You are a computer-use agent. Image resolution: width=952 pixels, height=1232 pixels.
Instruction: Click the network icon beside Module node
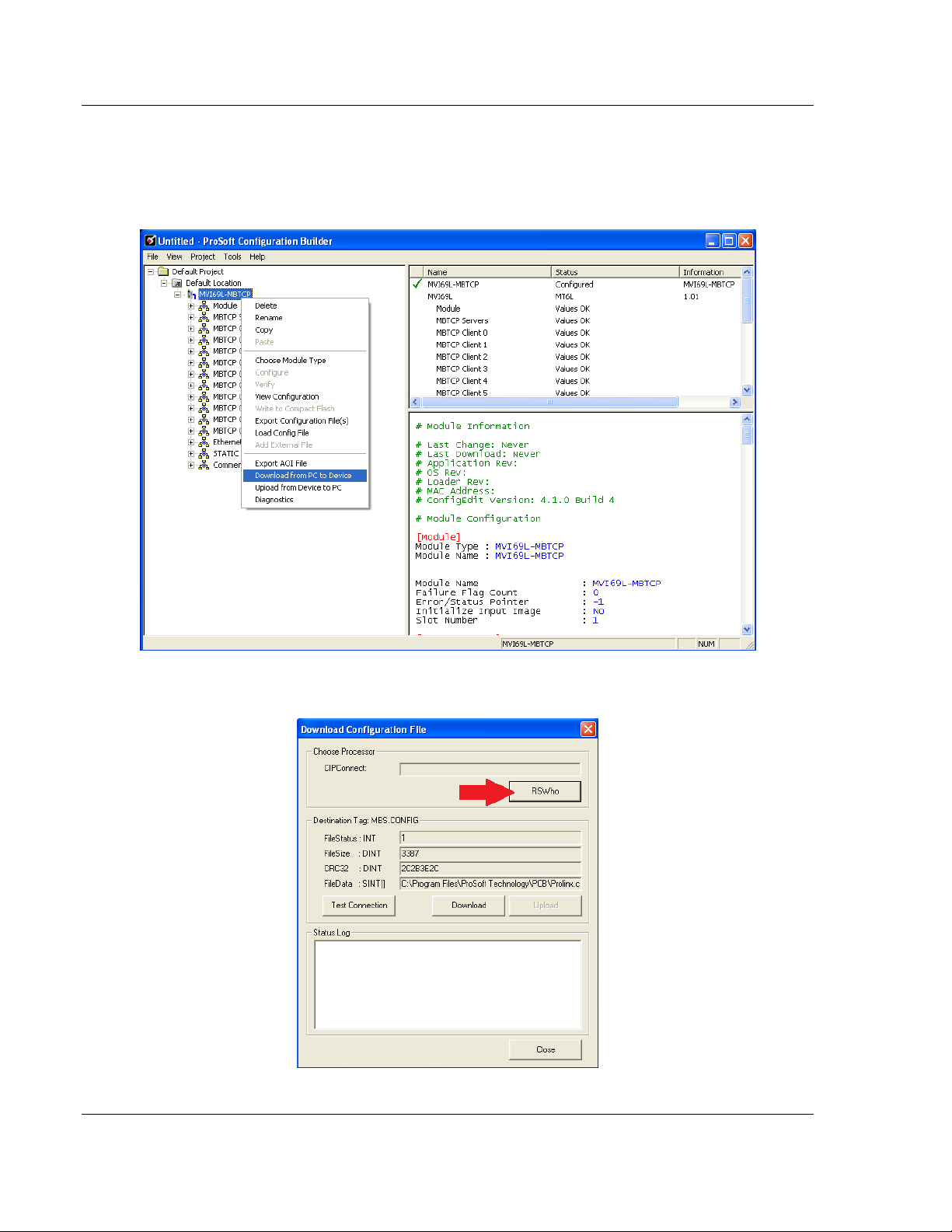(204, 306)
